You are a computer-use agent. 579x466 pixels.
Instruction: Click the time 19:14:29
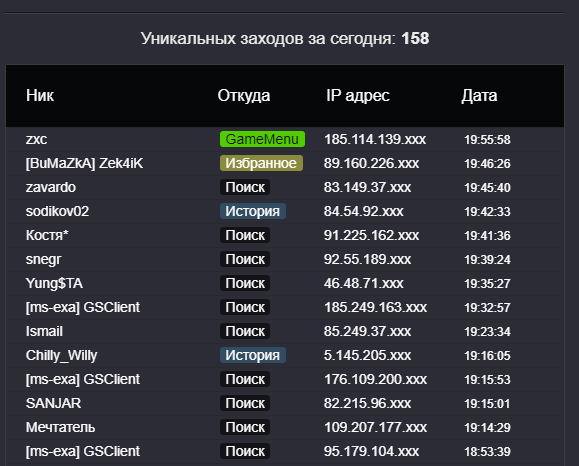(x=487, y=428)
